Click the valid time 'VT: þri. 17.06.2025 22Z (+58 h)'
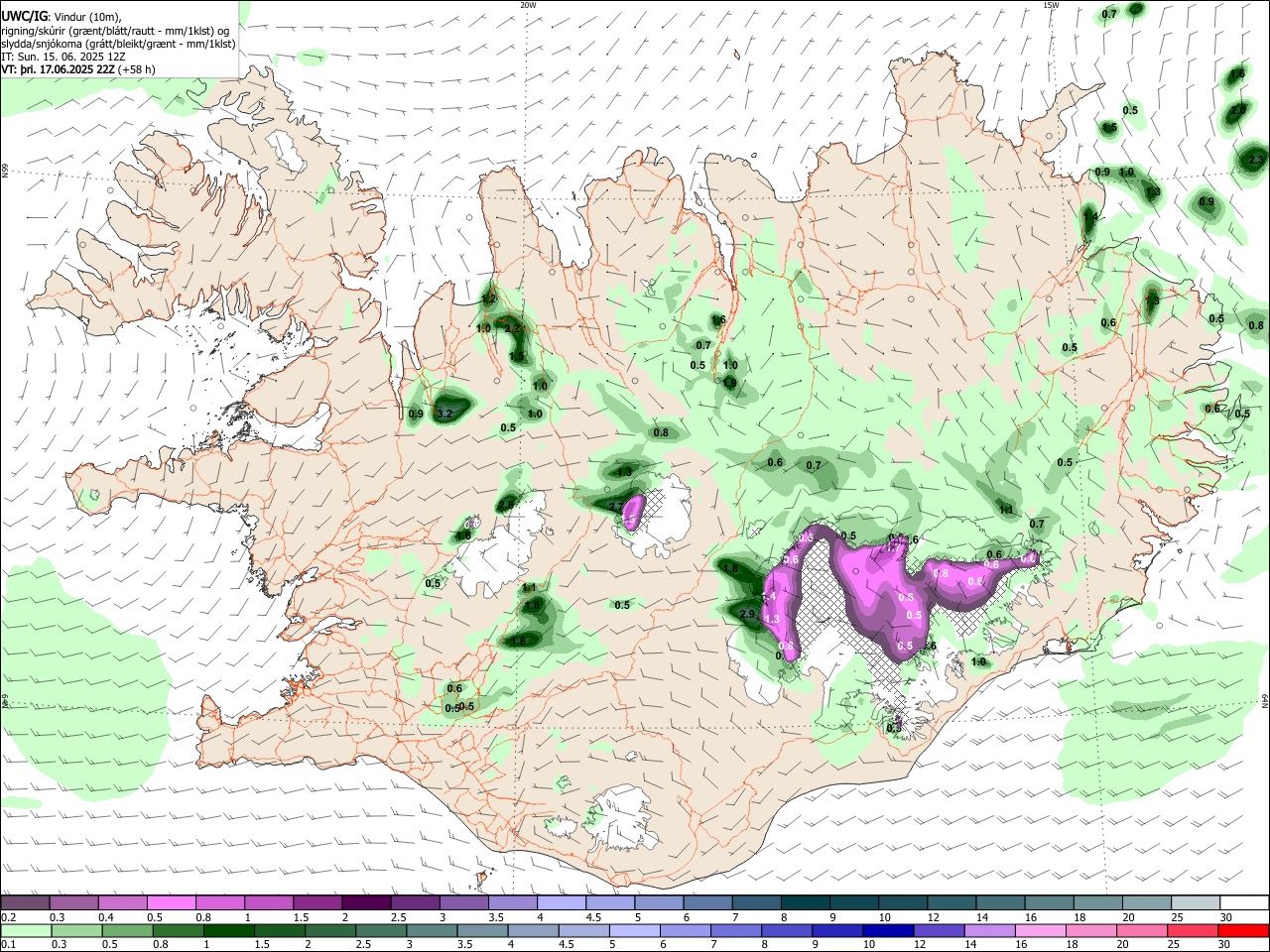Screen dimensions: 1270x952 pos(78,69)
